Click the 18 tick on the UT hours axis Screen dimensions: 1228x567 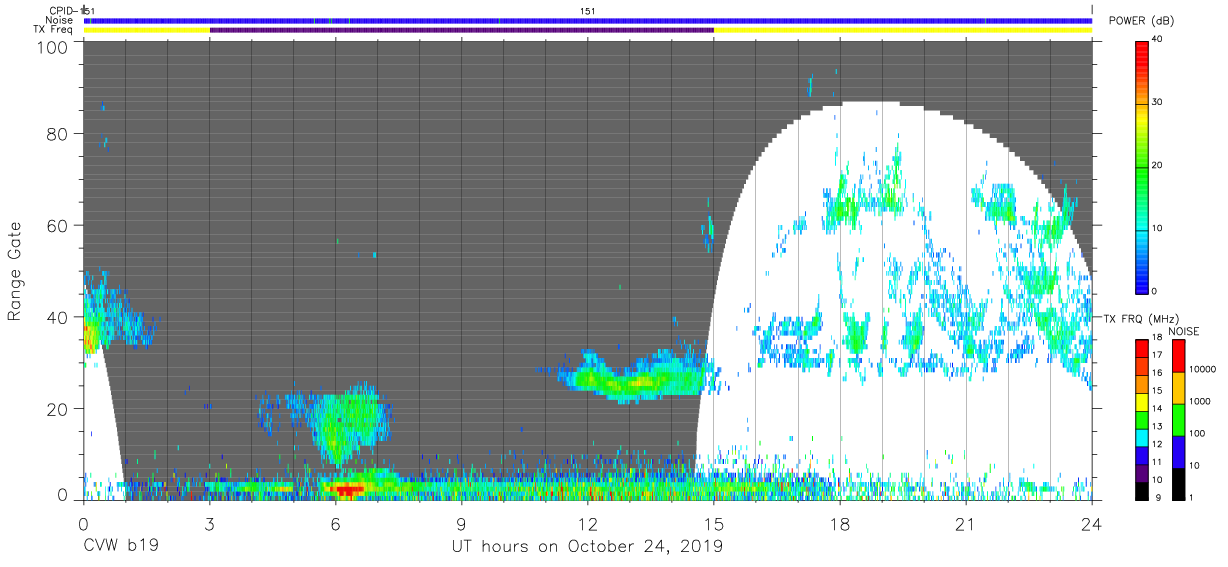839,523
